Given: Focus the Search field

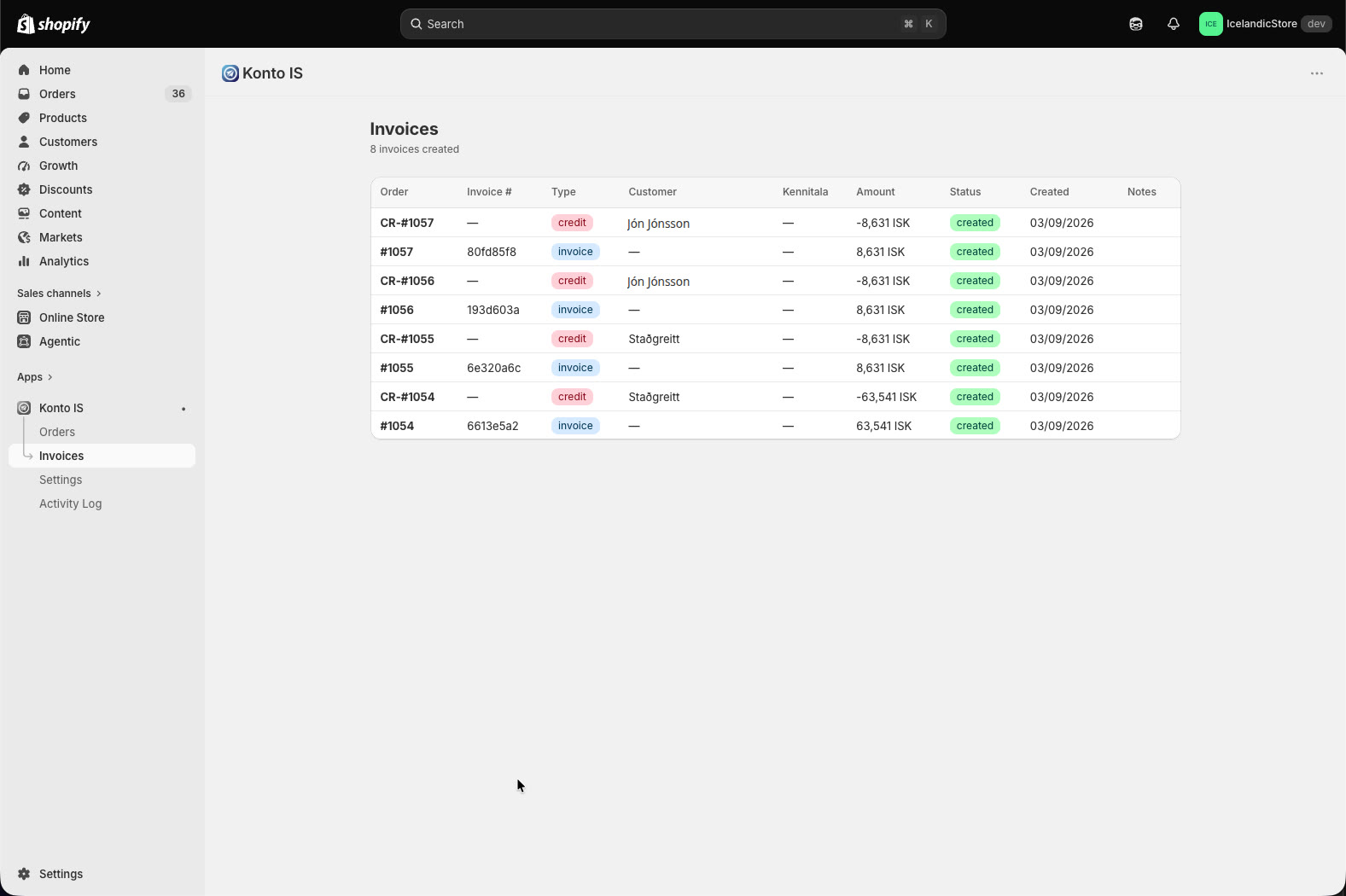Looking at the screenshot, I should pyautogui.click(x=673, y=24).
